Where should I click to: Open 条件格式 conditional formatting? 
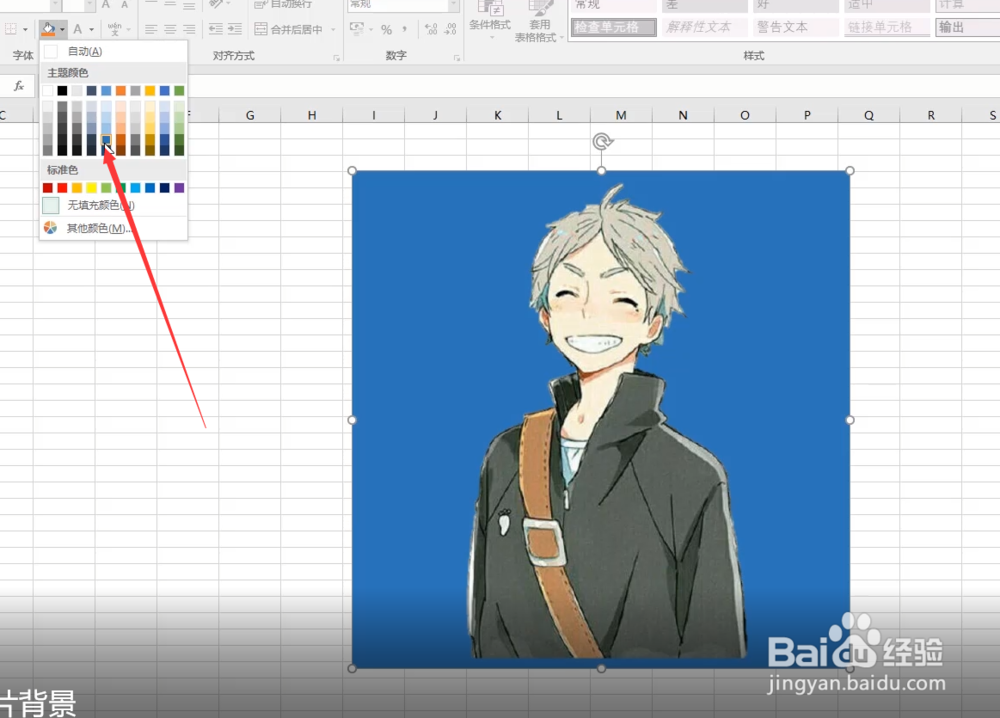coord(490,18)
